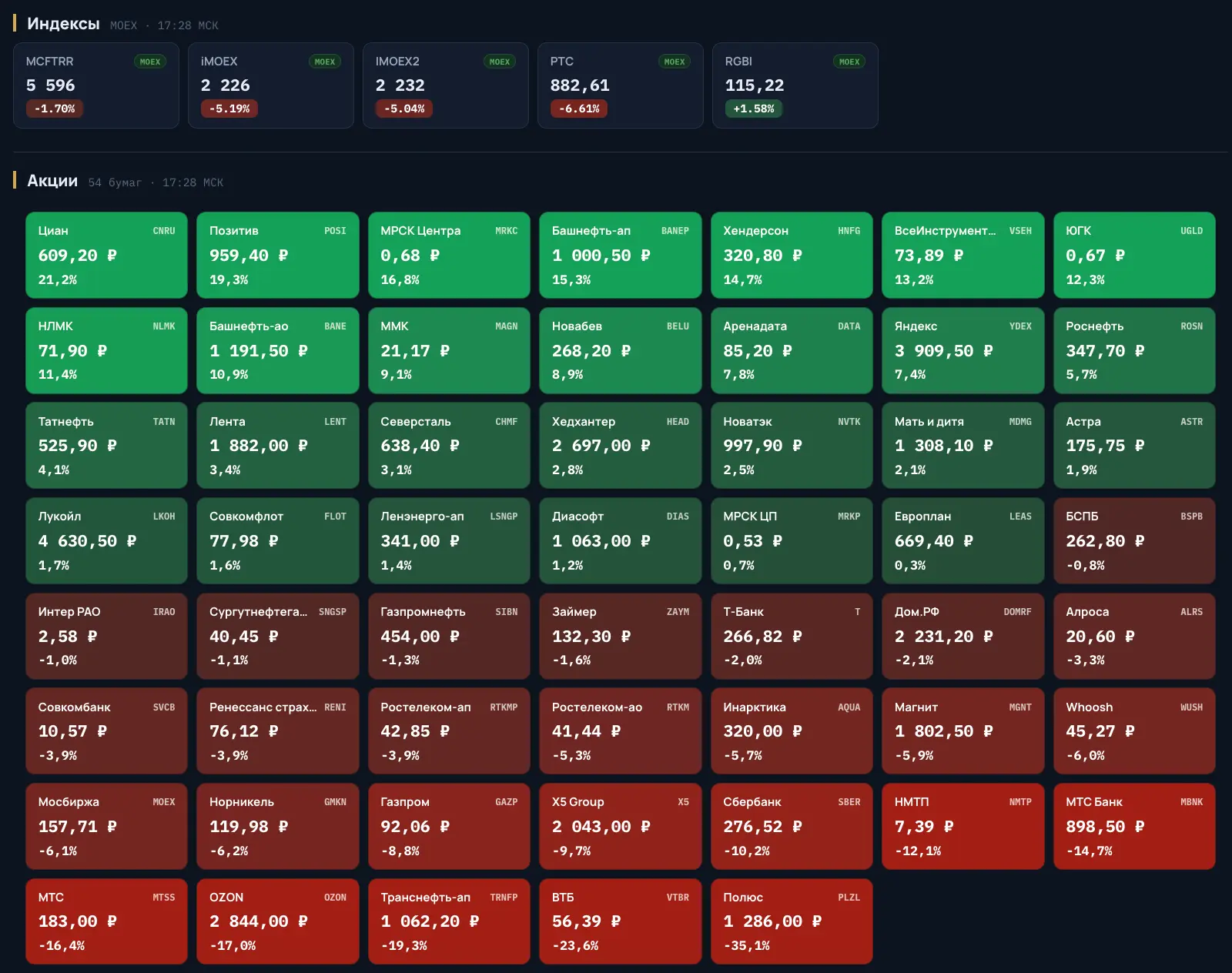Screen dimensions: 1232x973
Task: Click the Займер (ZAYM) tile
Action: pyautogui.click(x=621, y=636)
